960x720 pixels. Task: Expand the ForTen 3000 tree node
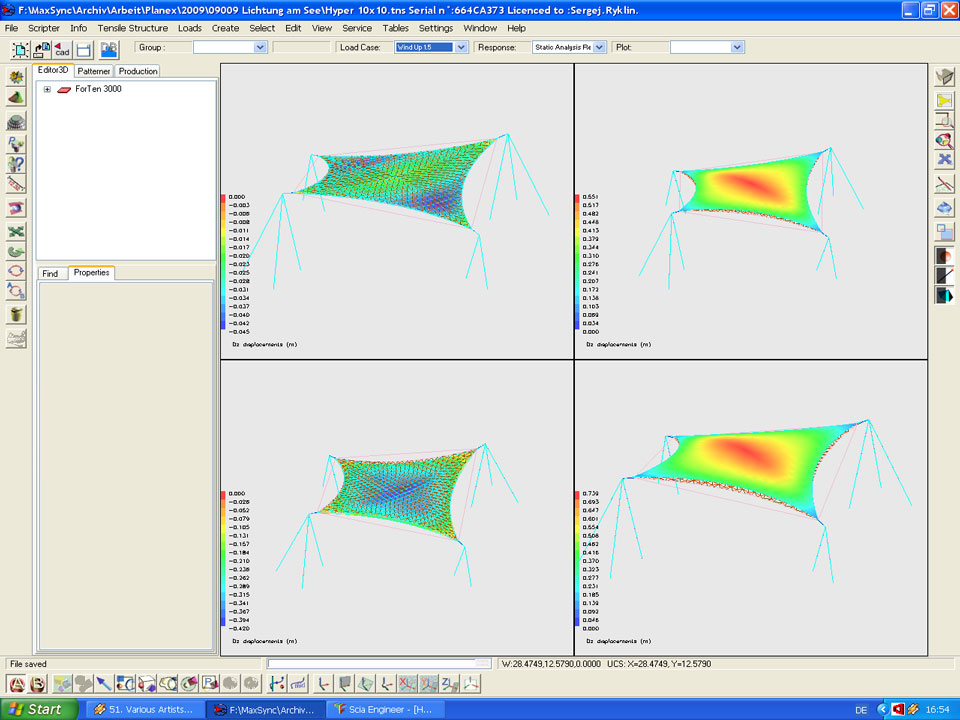pyautogui.click(x=47, y=89)
